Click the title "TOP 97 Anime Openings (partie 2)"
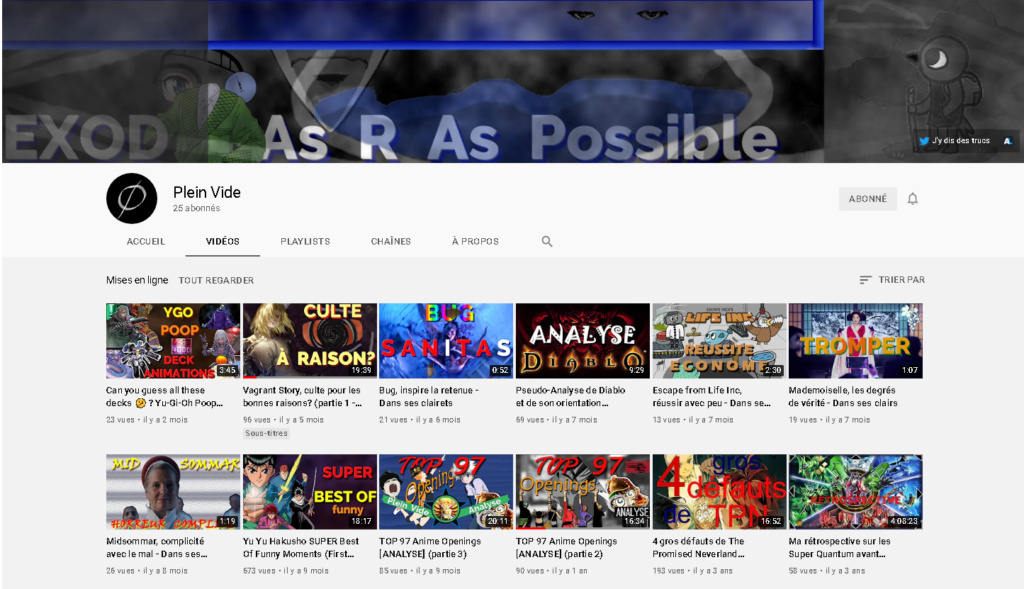Screen dimensions: 1024x589 pos(566,547)
